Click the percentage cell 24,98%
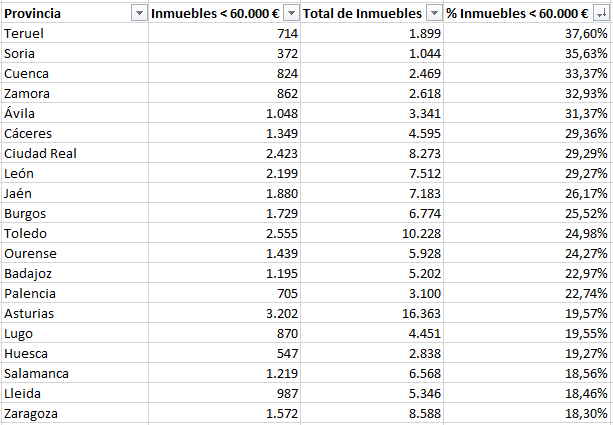The image size is (613, 425). coord(527,233)
